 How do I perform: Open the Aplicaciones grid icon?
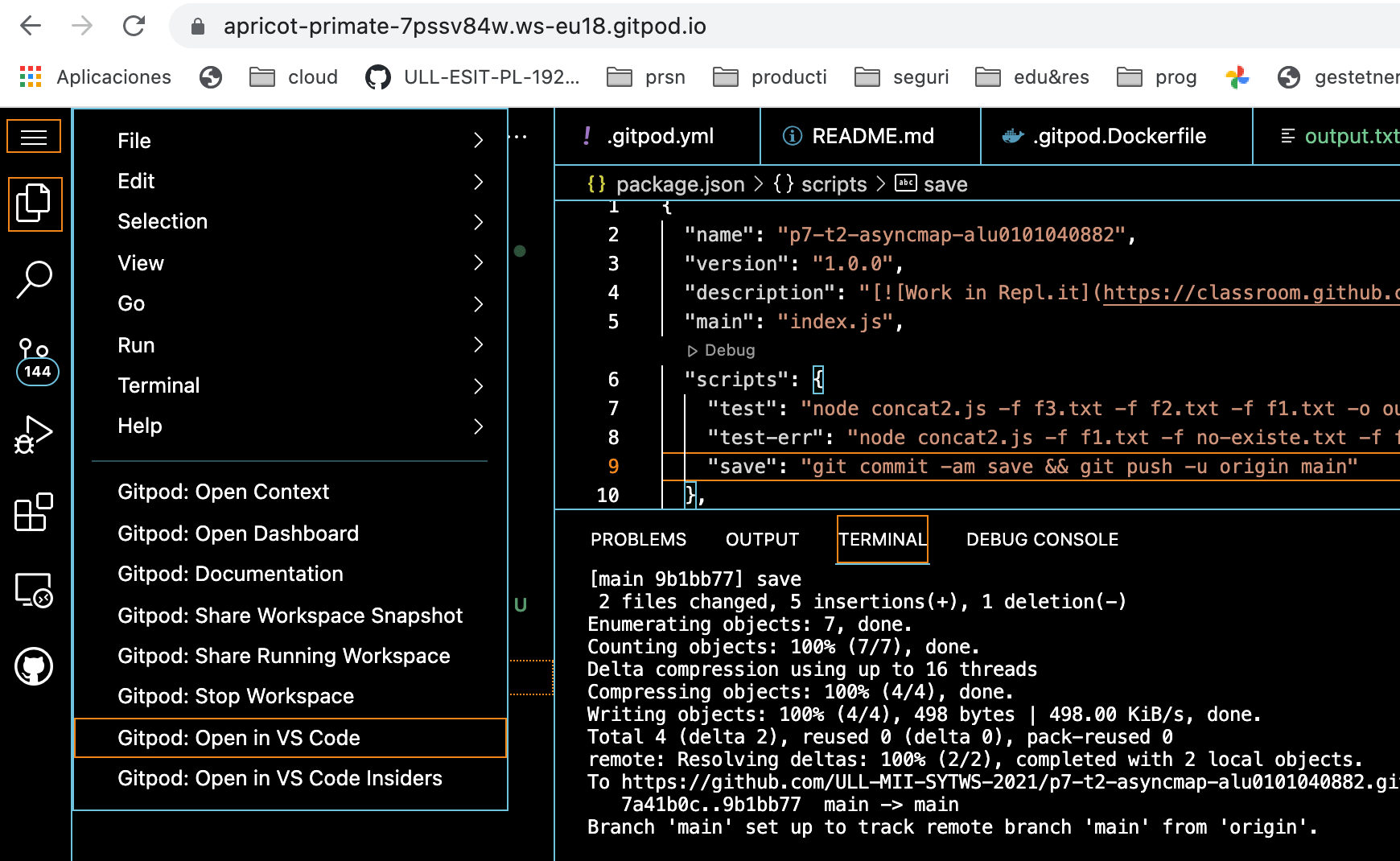point(29,76)
